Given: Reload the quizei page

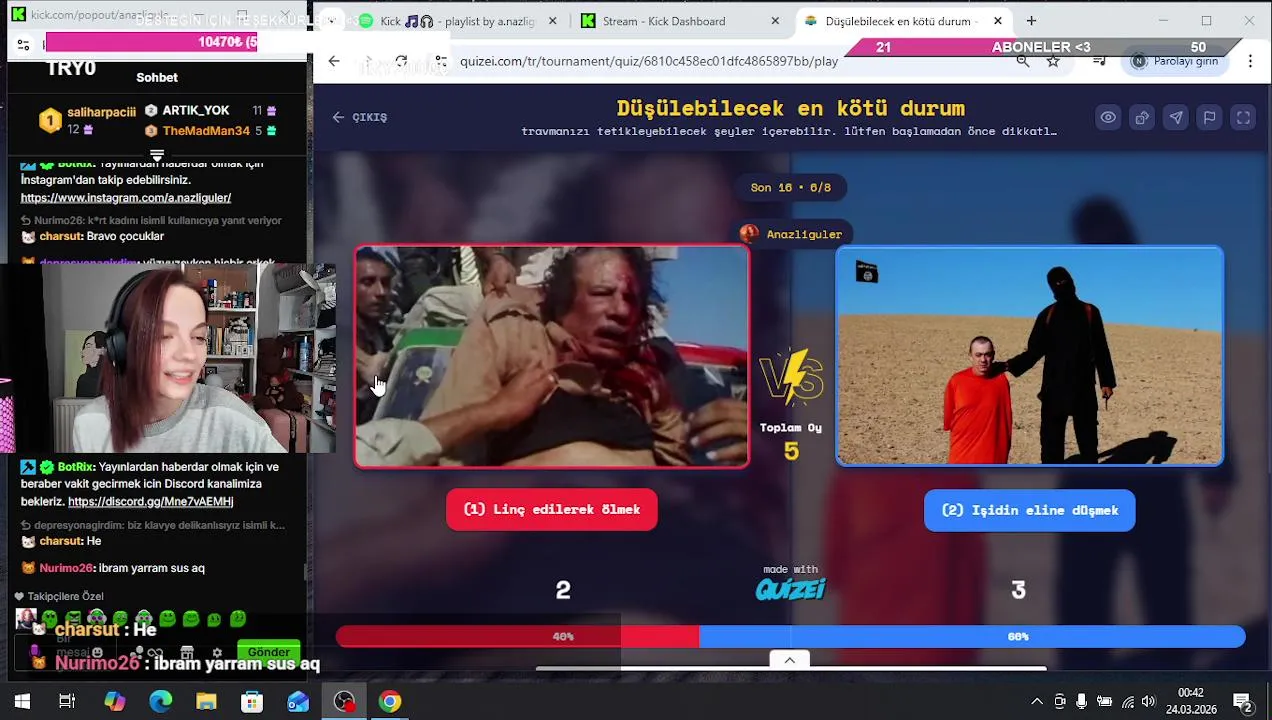Looking at the screenshot, I should pos(401,61).
